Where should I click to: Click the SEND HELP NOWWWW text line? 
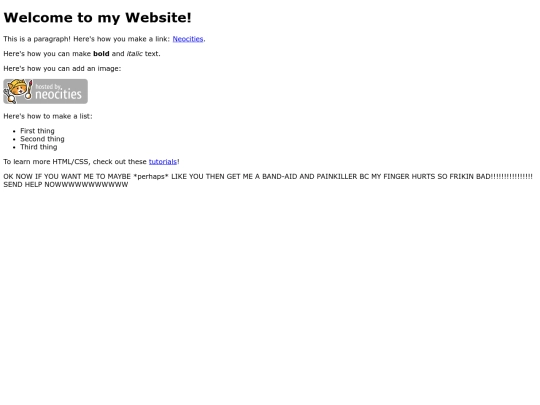click(66, 185)
